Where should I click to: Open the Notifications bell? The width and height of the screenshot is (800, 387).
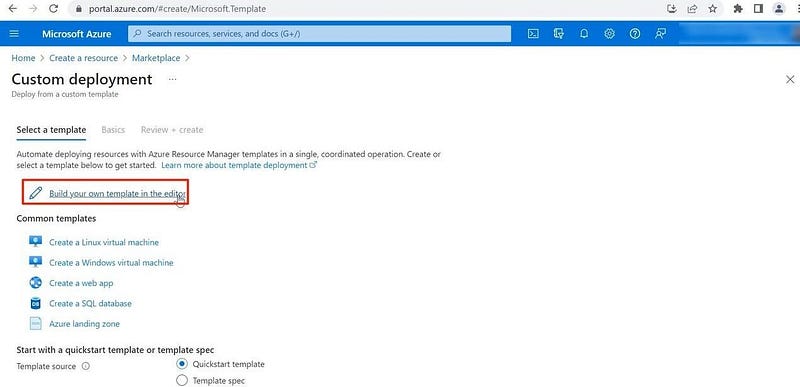point(584,34)
